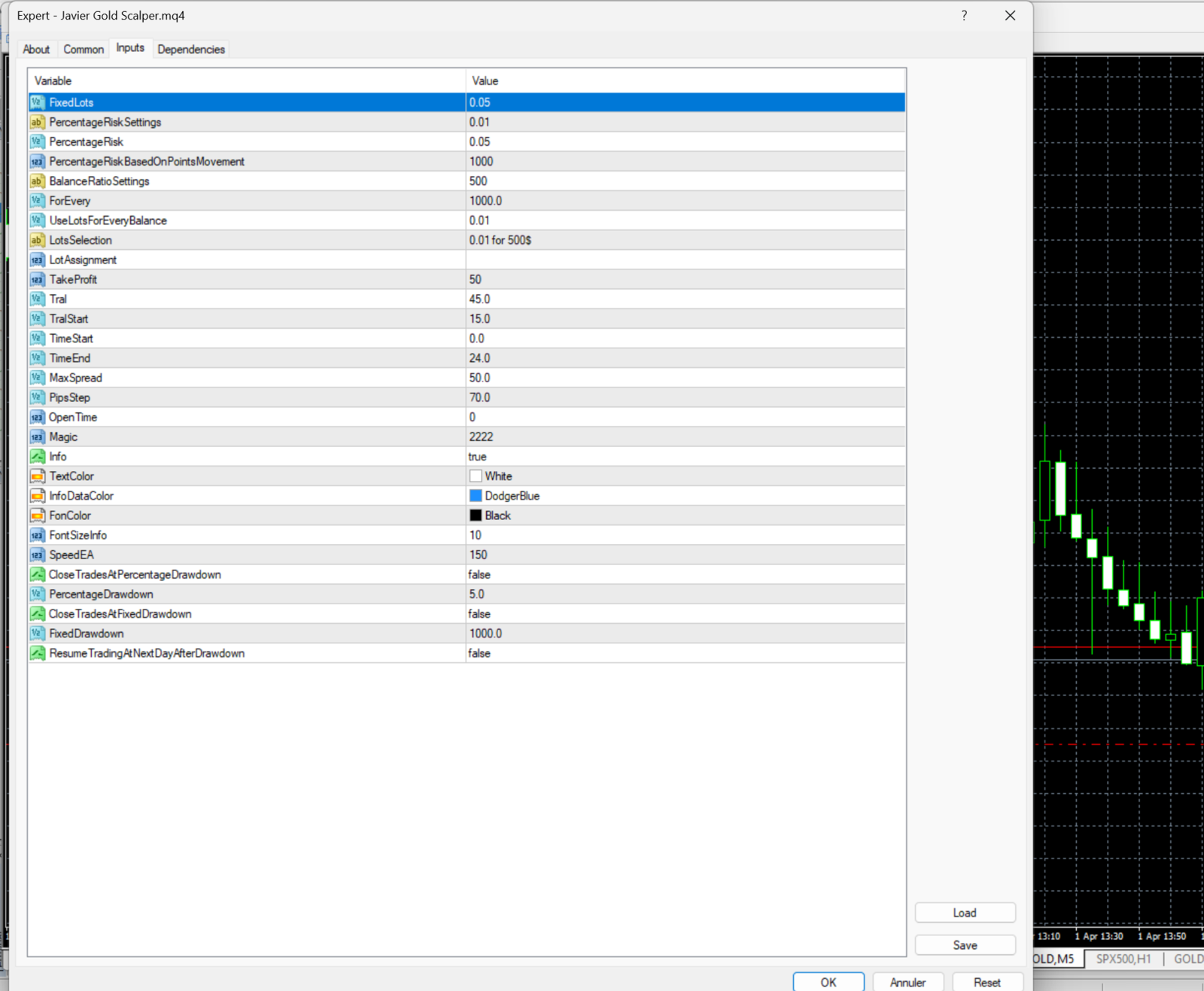
Task: Select the FixedDrawdown value 1000.0
Action: click(x=686, y=634)
